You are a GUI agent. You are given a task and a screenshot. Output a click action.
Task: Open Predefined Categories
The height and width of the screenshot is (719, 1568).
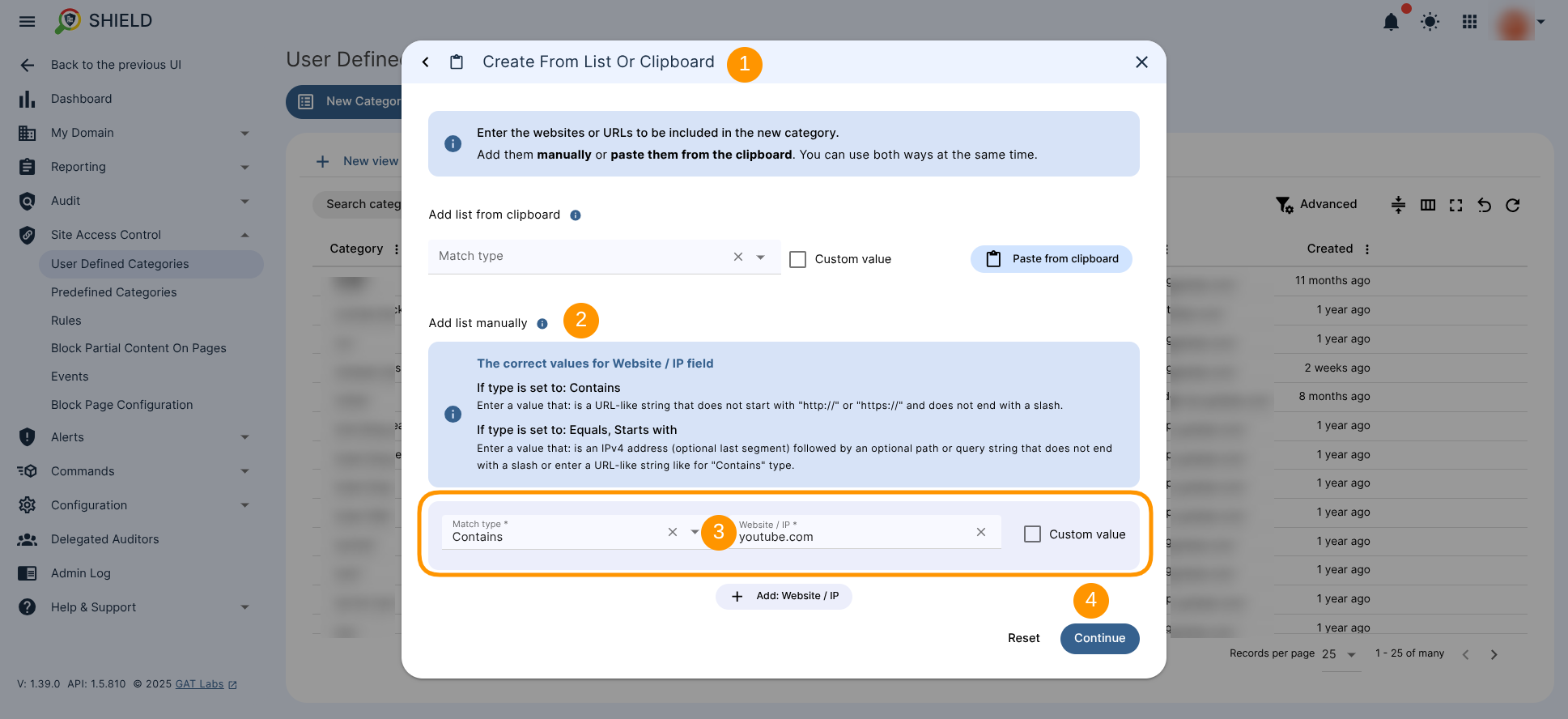pyautogui.click(x=113, y=292)
